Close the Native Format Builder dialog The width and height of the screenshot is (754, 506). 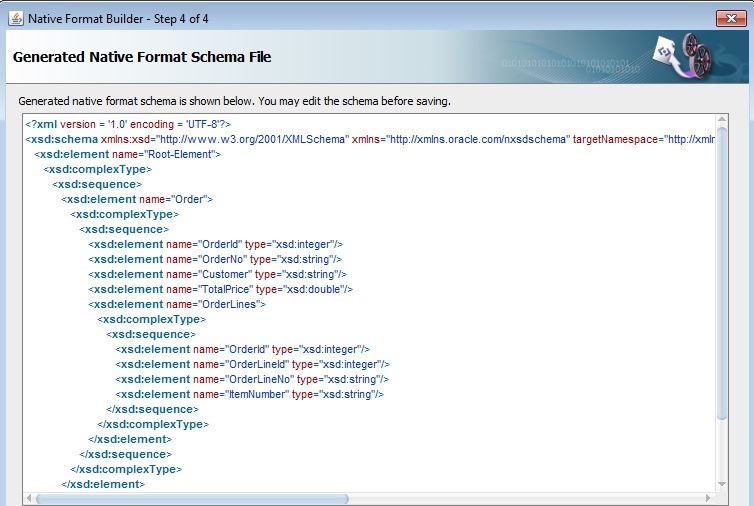(x=727, y=18)
